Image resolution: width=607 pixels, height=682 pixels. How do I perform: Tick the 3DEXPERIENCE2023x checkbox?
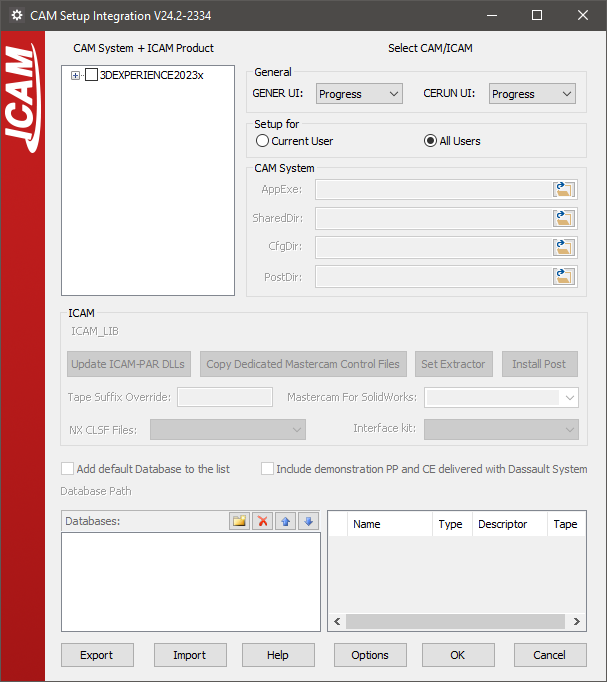pyautogui.click(x=91, y=75)
